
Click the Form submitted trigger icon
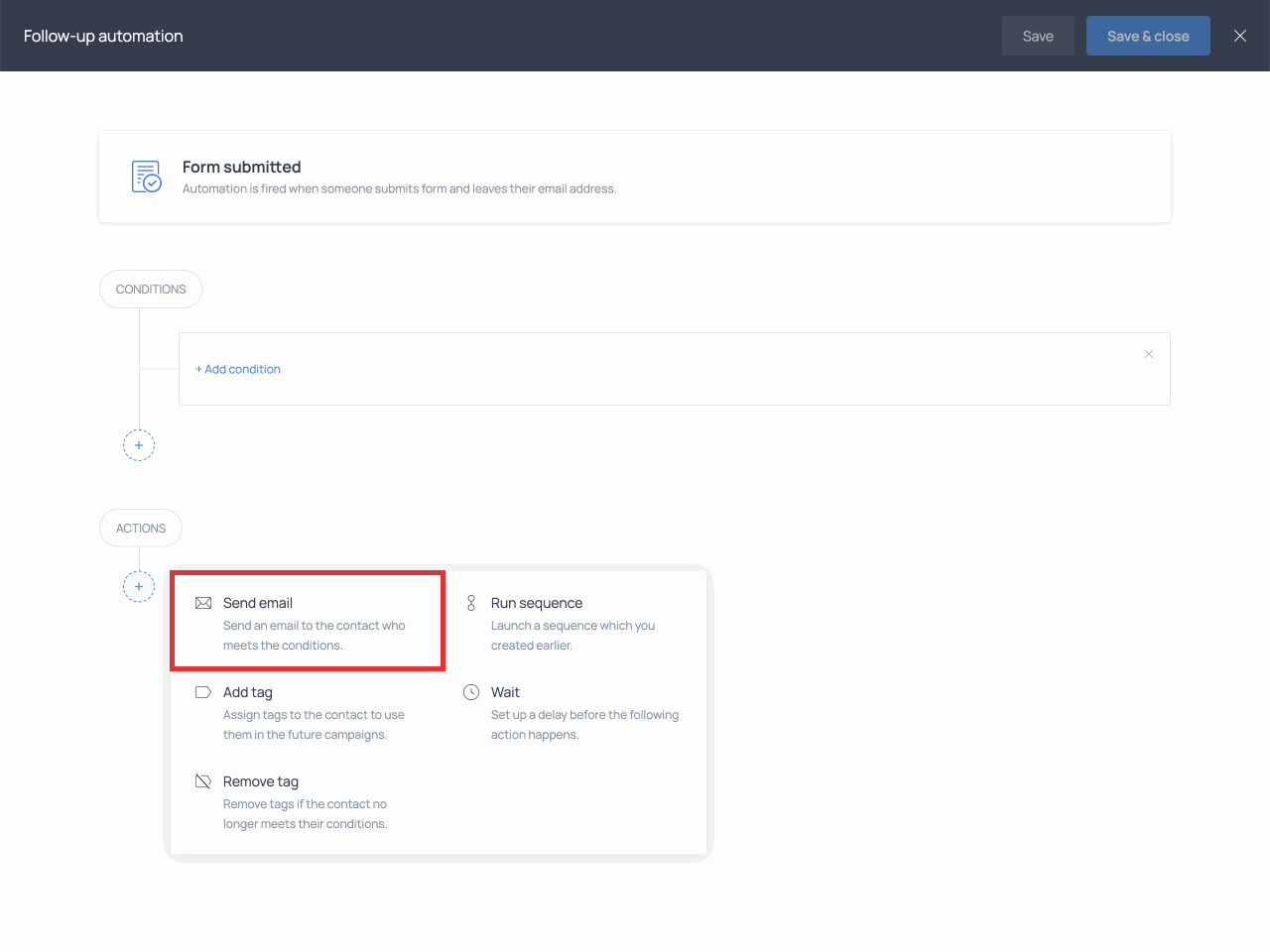[x=146, y=176]
